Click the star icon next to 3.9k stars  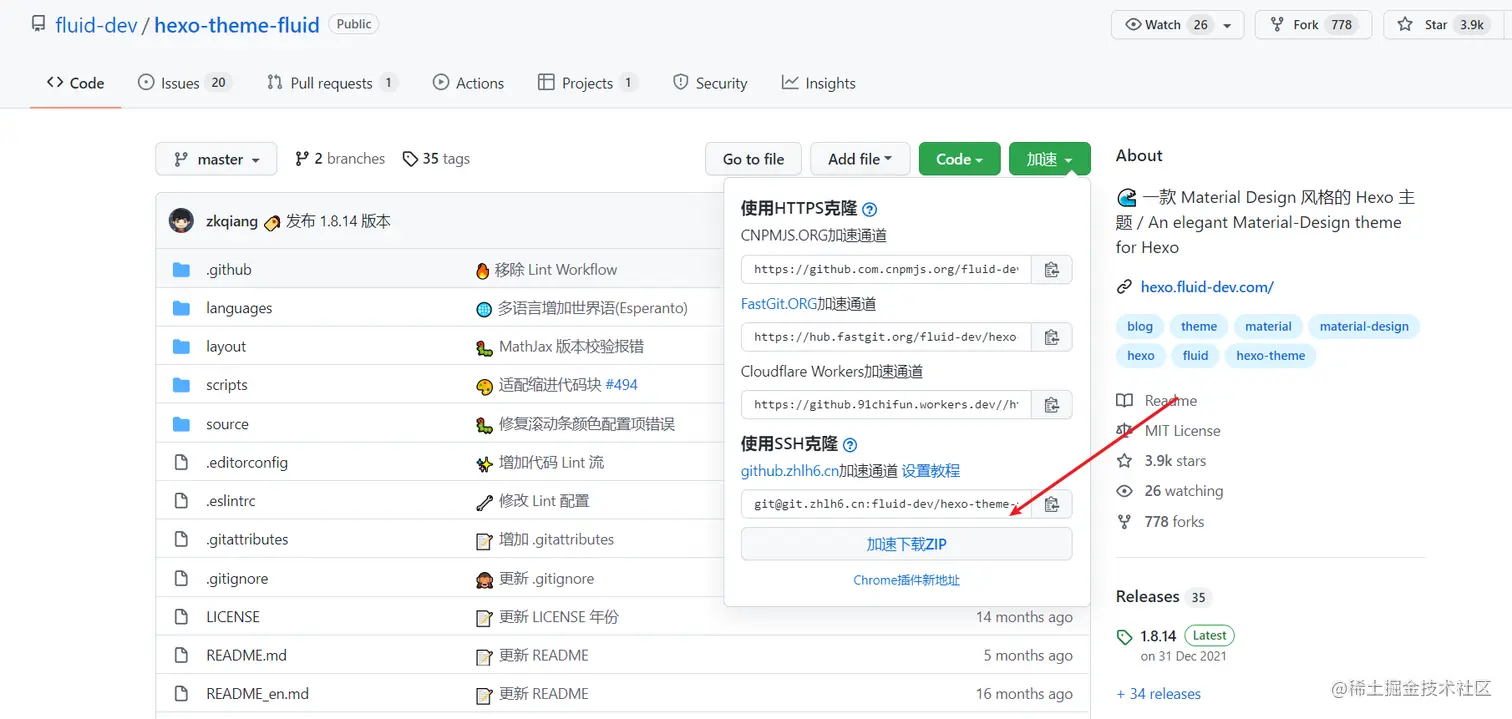point(1124,461)
